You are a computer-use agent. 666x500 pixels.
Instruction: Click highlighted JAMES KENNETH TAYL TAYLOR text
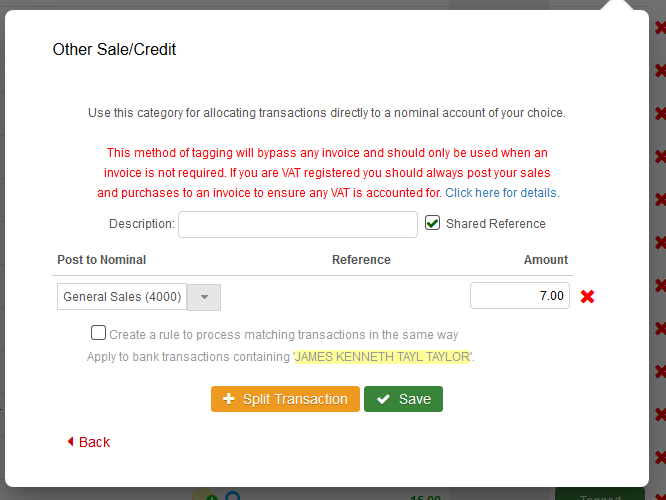pyautogui.click(x=383, y=356)
